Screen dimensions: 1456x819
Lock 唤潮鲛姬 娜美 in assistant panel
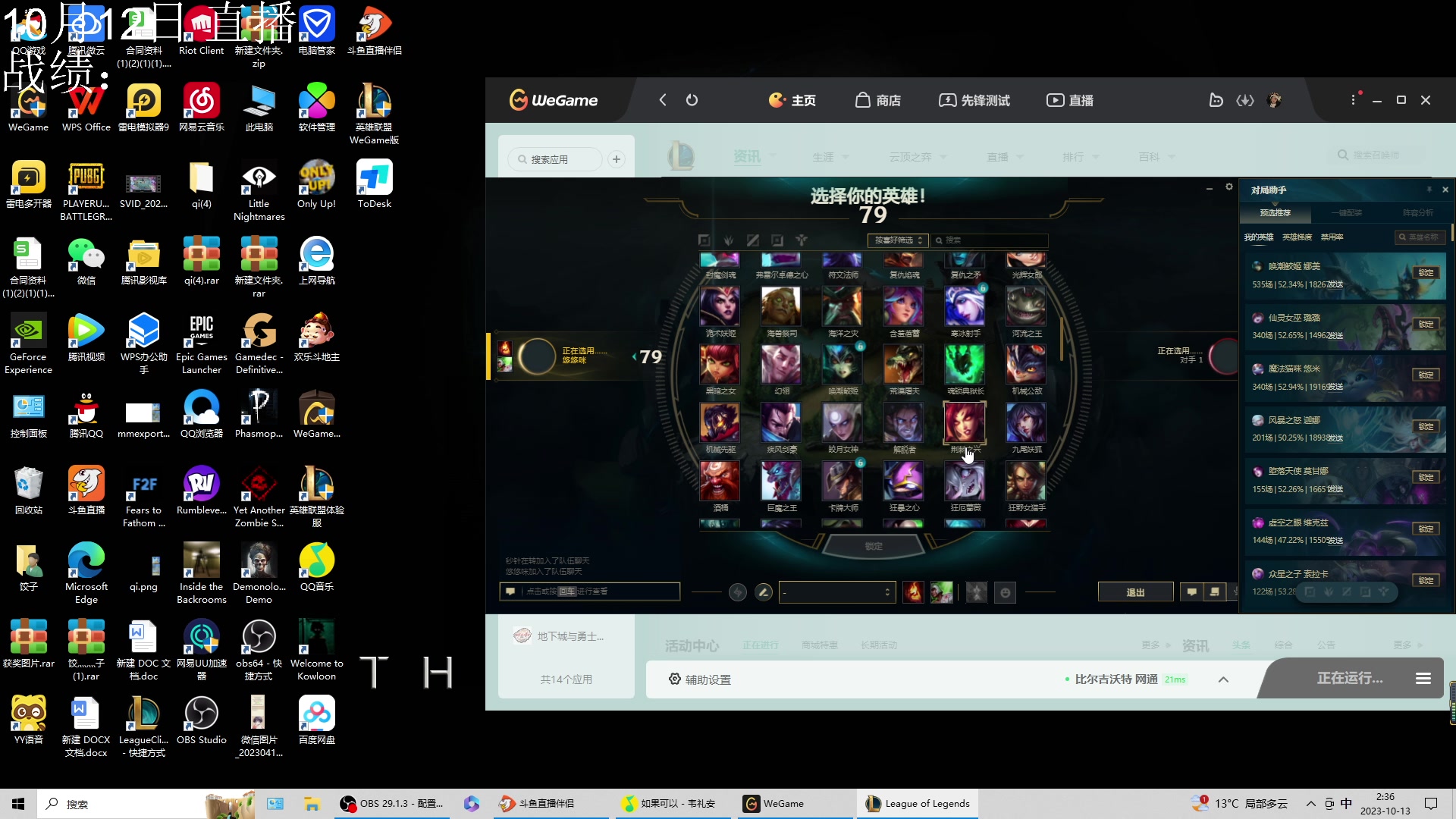(x=1426, y=272)
